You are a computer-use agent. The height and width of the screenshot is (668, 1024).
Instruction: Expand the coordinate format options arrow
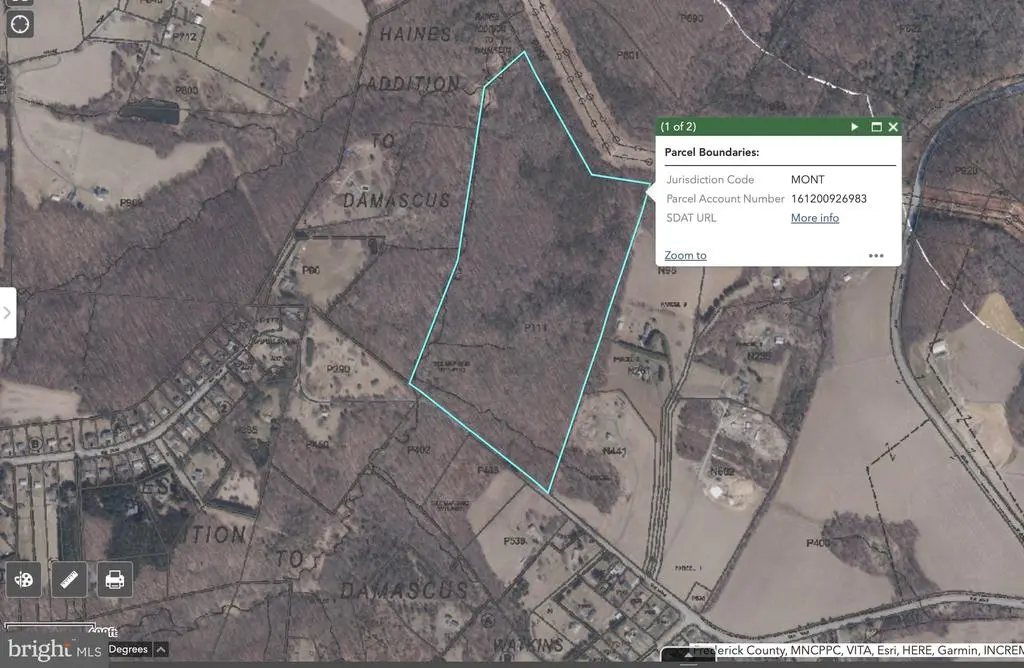(x=160, y=649)
